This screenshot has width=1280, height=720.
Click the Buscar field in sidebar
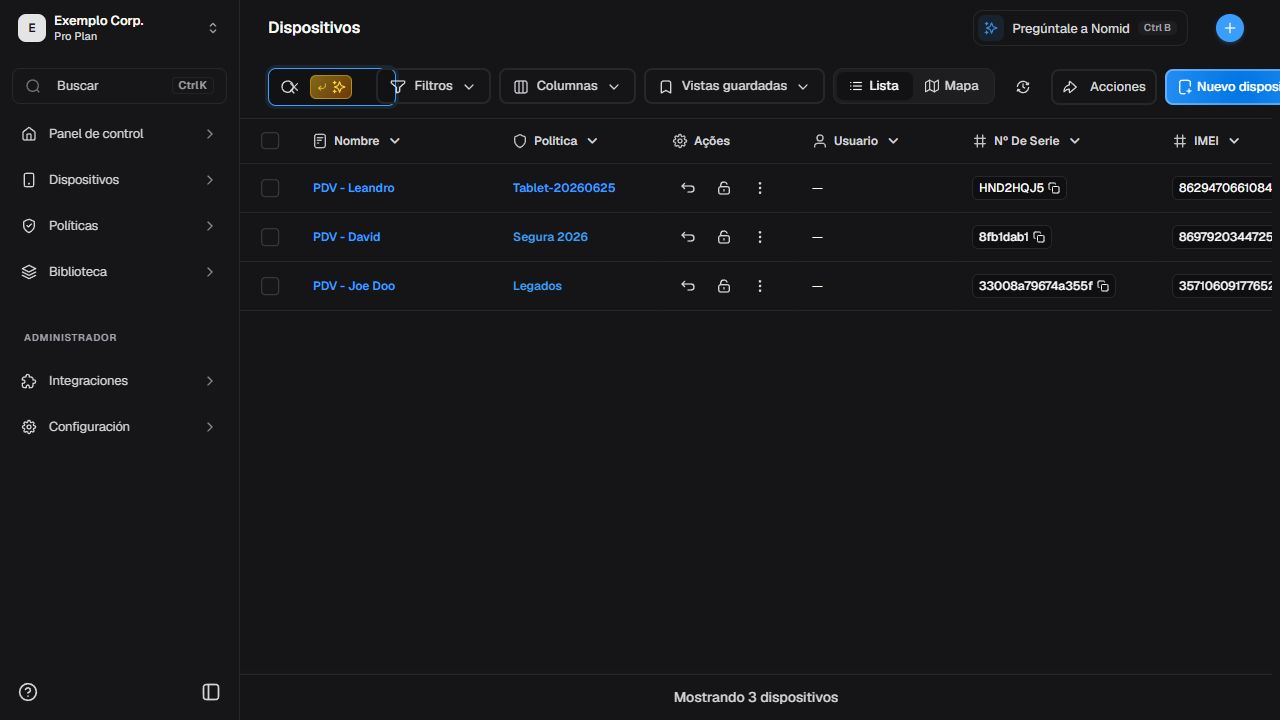119,86
